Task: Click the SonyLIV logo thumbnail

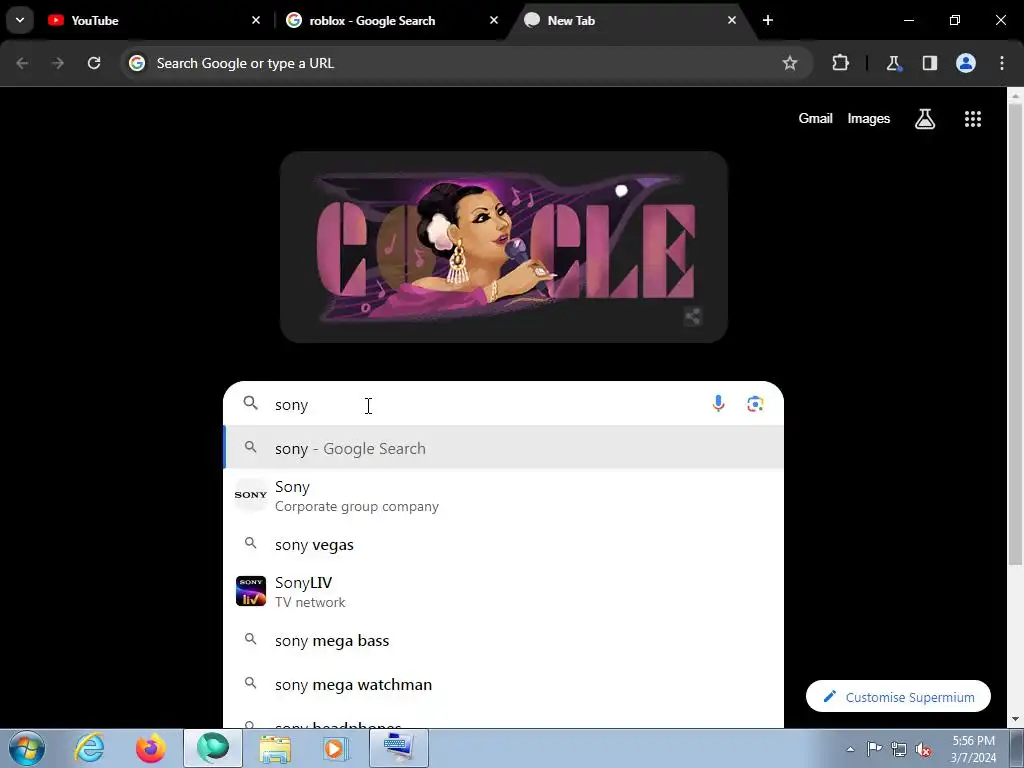Action: [x=251, y=591]
